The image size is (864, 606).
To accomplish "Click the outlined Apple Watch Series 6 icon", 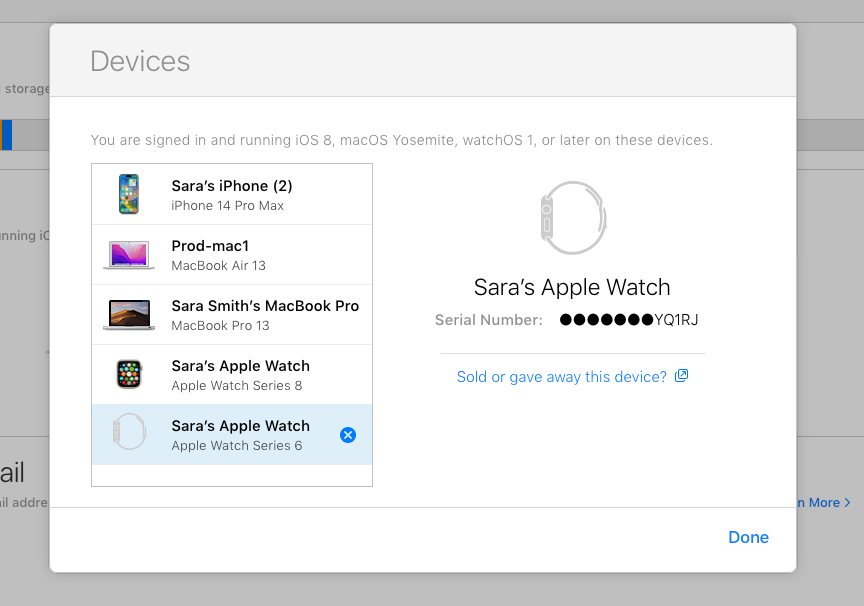I will coord(129,431).
